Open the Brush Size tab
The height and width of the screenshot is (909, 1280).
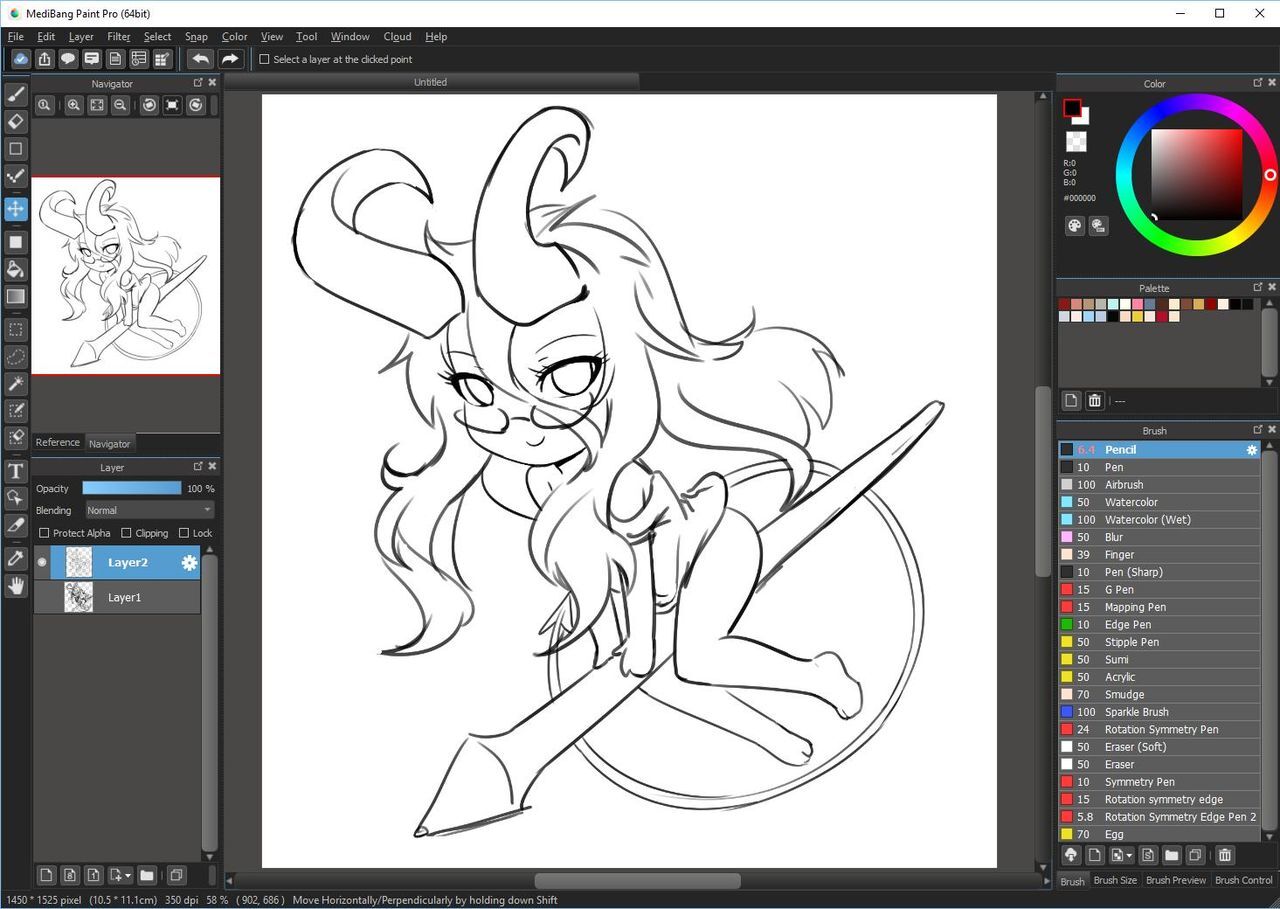[x=1115, y=880]
